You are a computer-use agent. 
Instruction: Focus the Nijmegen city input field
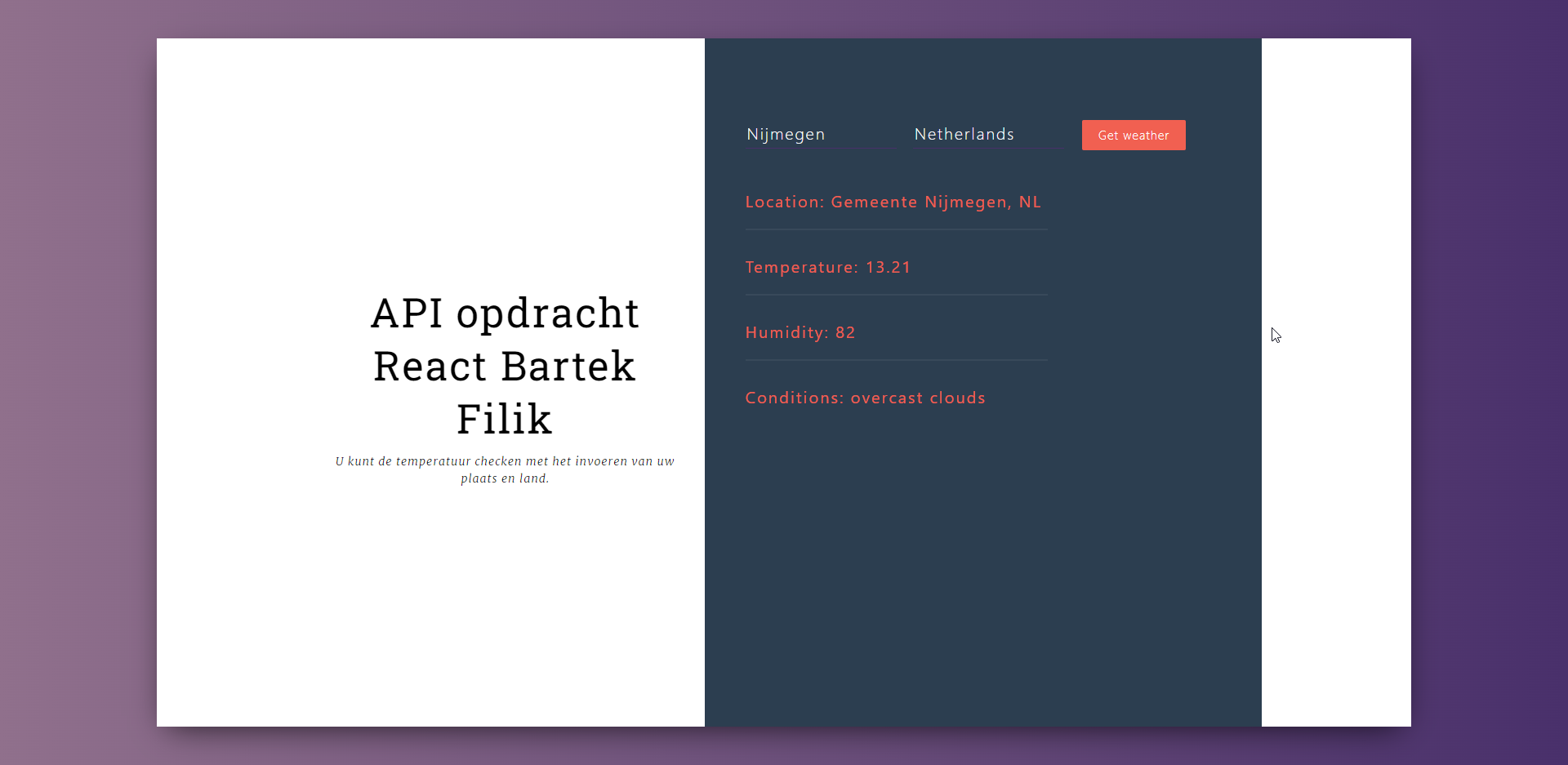click(x=821, y=135)
